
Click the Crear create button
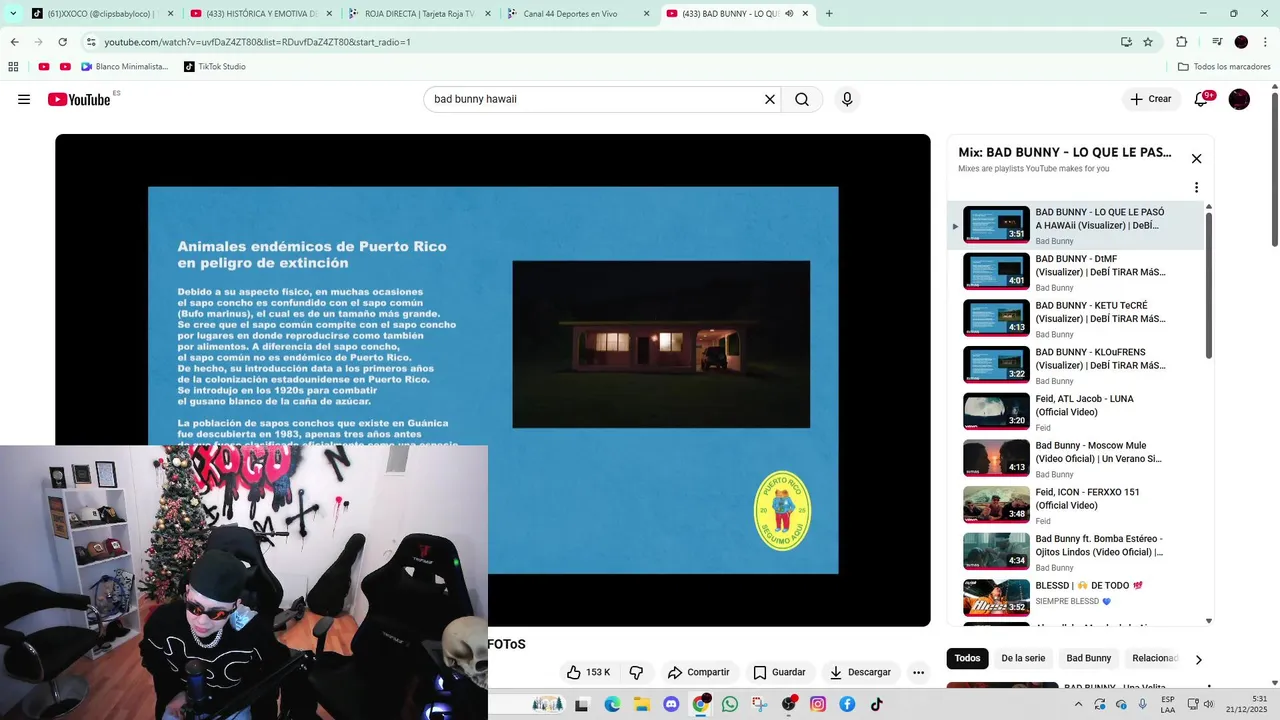pyautogui.click(x=1151, y=99)
